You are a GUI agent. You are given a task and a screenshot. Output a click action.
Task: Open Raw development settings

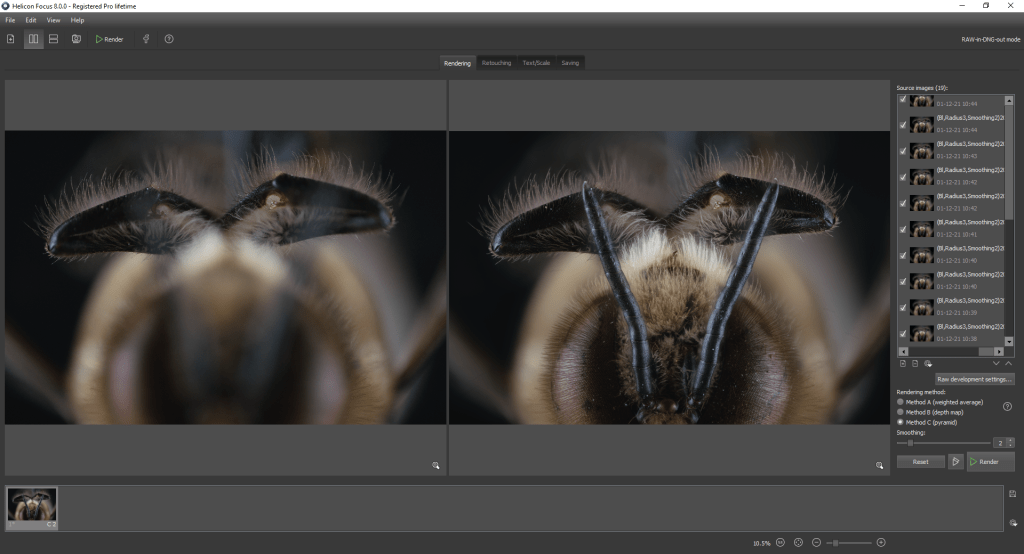click(x=975, y=380)
